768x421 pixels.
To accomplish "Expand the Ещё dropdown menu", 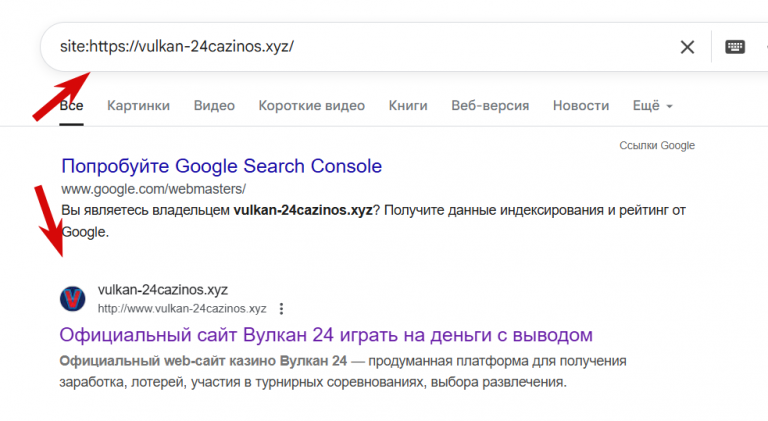I will point(652,106).
